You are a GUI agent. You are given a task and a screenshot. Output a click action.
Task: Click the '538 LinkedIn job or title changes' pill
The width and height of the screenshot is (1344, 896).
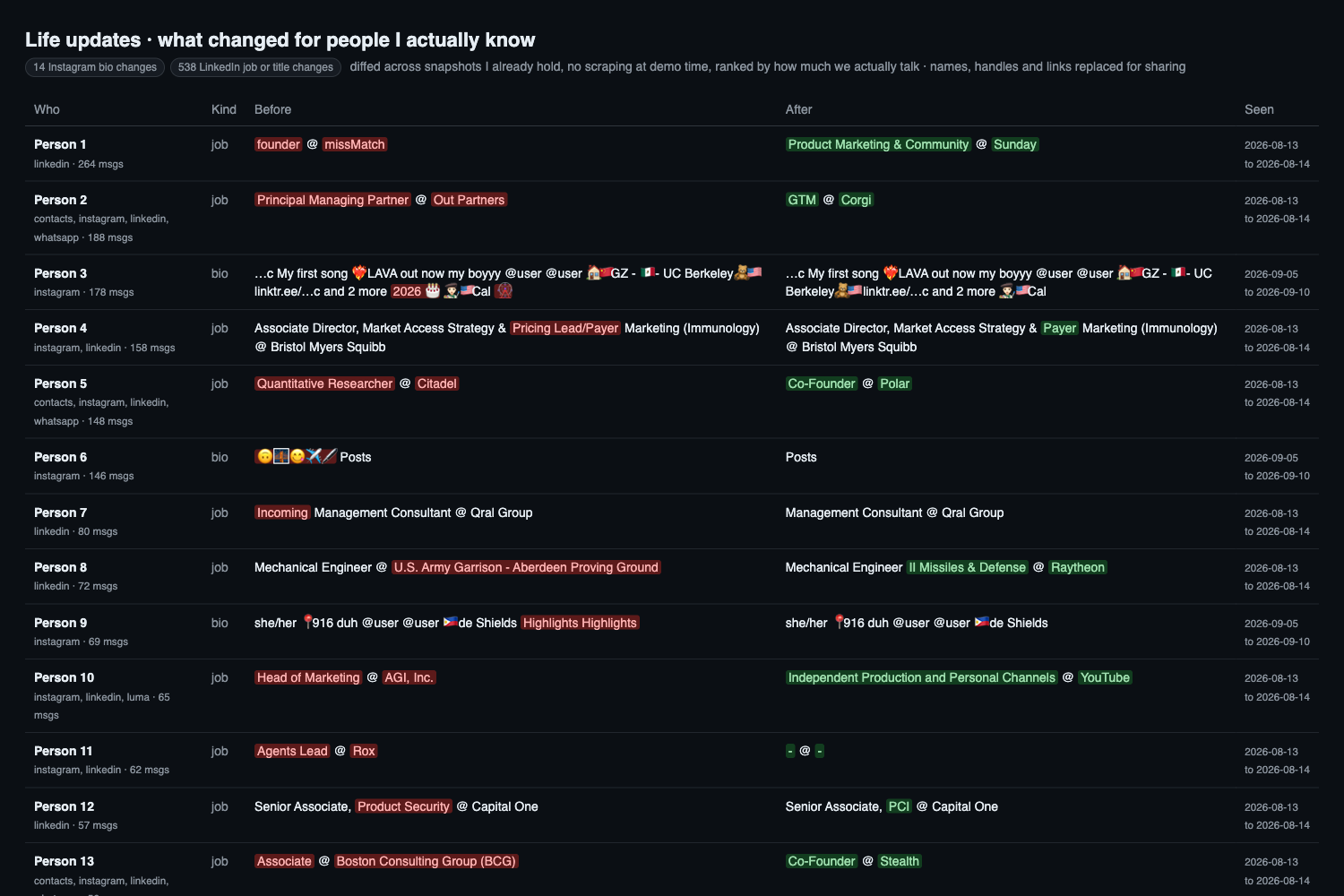[x=255, y=67]
